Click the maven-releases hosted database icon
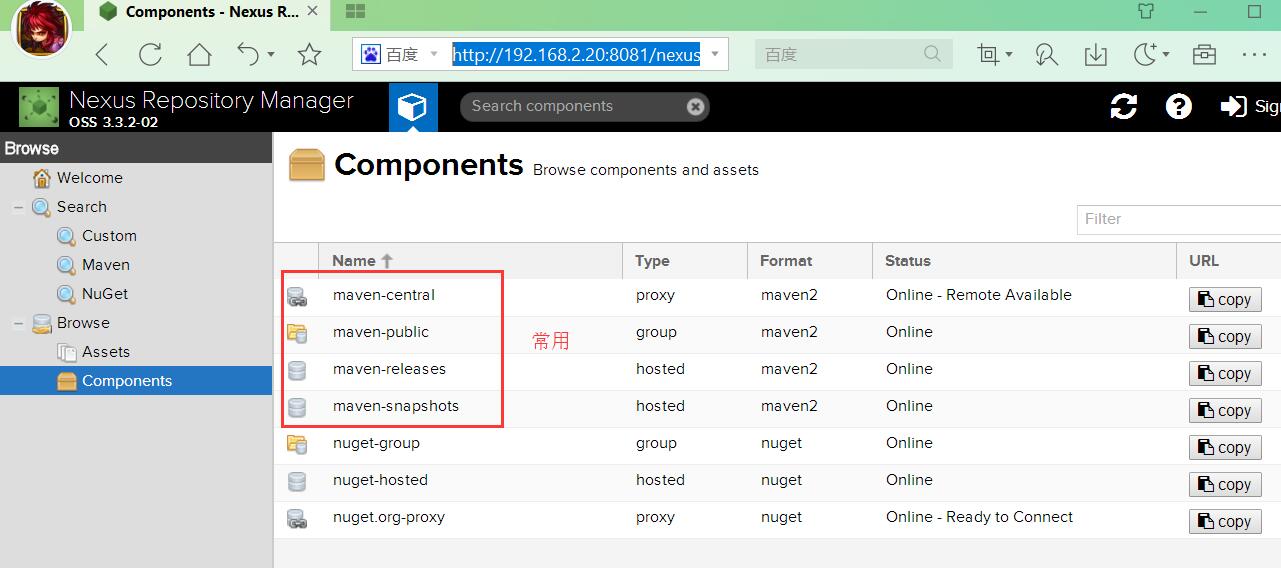Image resolution: width=1281 pixels, height=568 pixels. point(296,370)
